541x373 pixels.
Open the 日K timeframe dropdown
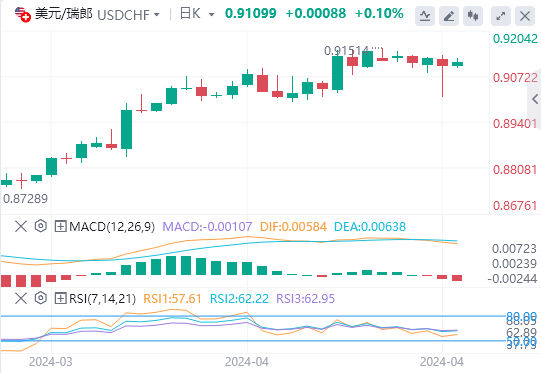(197, 14)
